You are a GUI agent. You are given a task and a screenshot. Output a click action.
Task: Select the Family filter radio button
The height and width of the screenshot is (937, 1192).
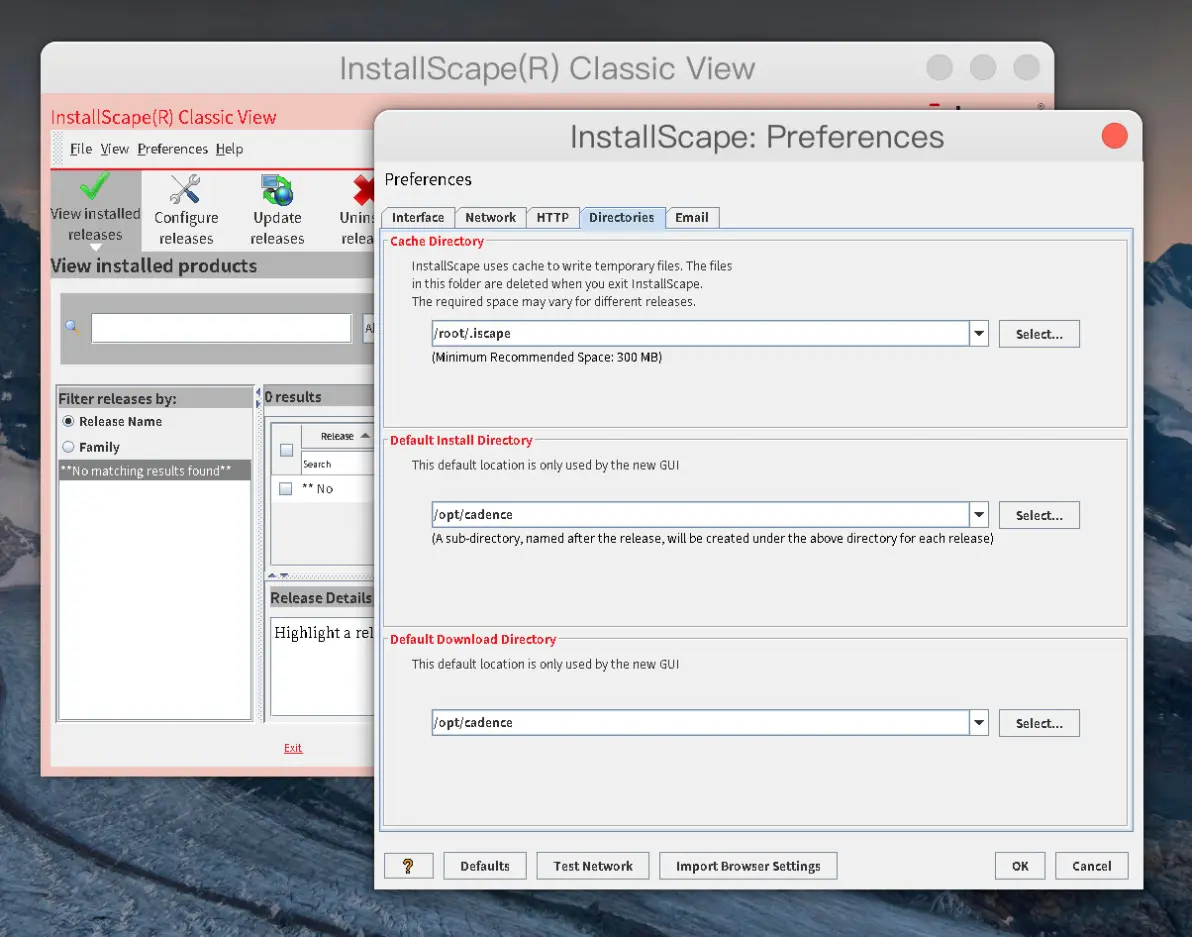(68, 447)
